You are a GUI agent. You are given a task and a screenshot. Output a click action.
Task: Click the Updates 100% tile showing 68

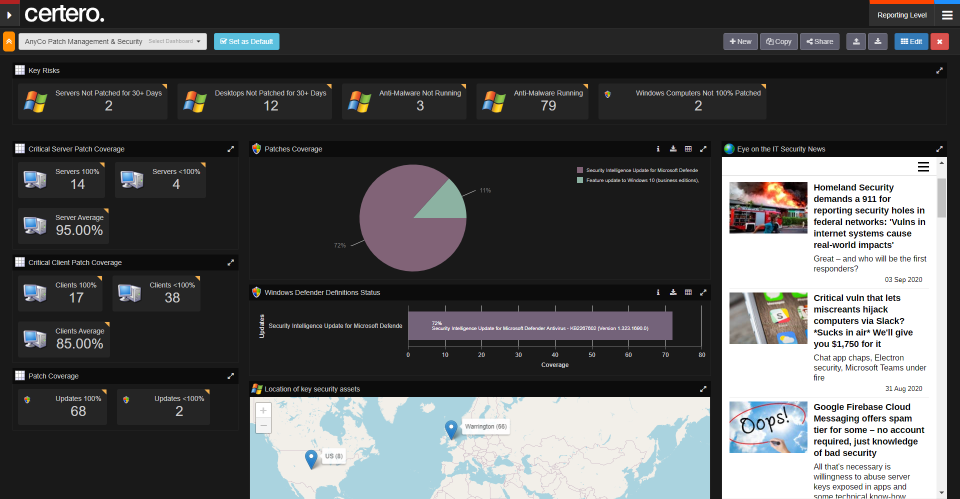click(x=62, y=407)
